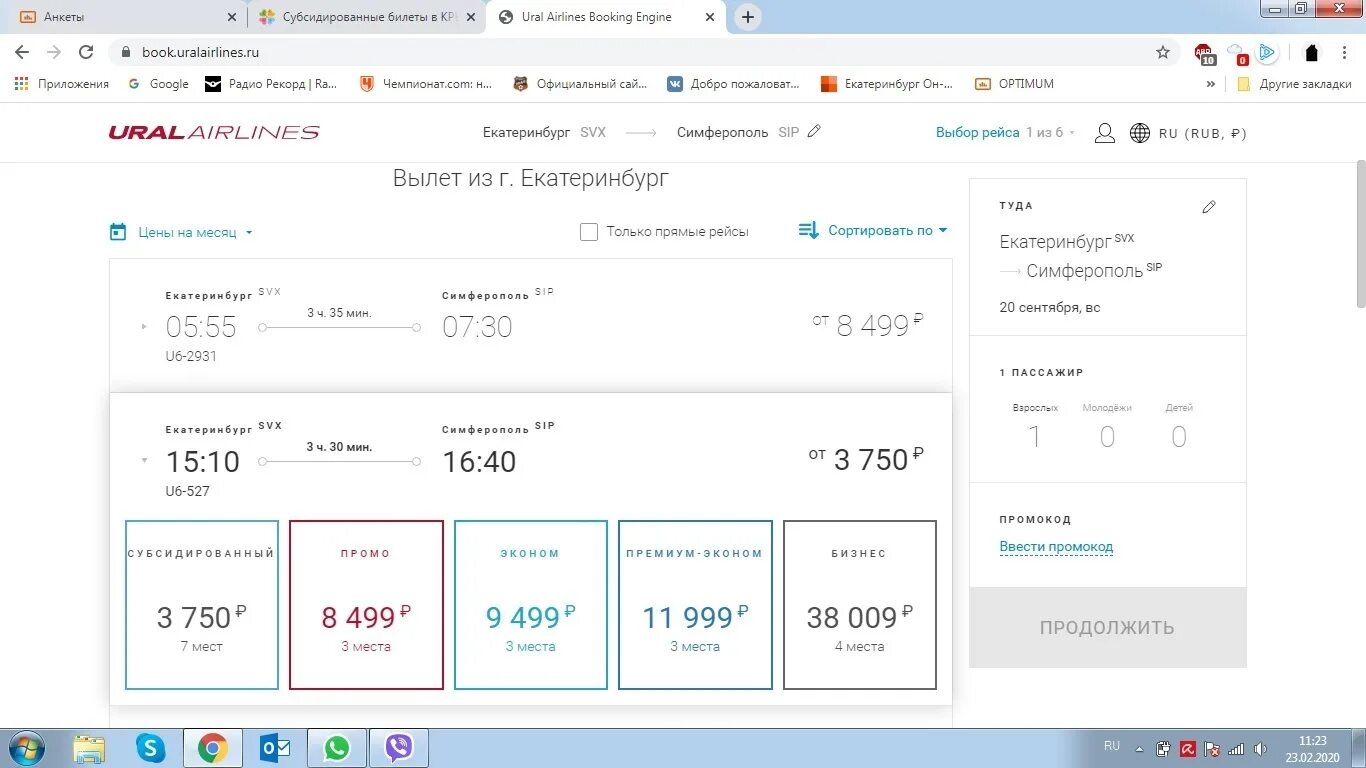Click the Ural Airlines logo
The image size is (1366, 768).
tap(214, 132)
